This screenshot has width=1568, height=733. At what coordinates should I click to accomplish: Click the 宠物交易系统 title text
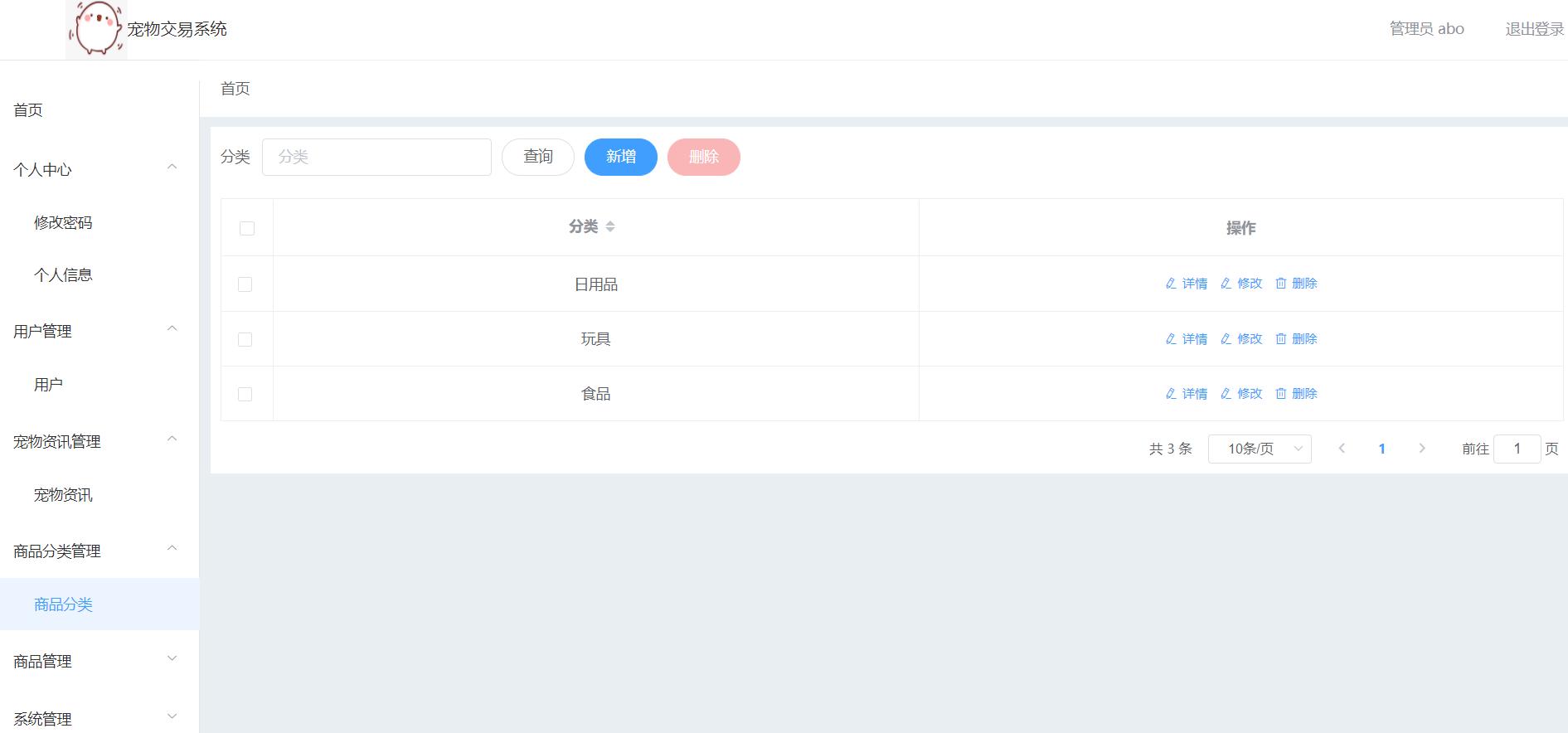point(177,29)
